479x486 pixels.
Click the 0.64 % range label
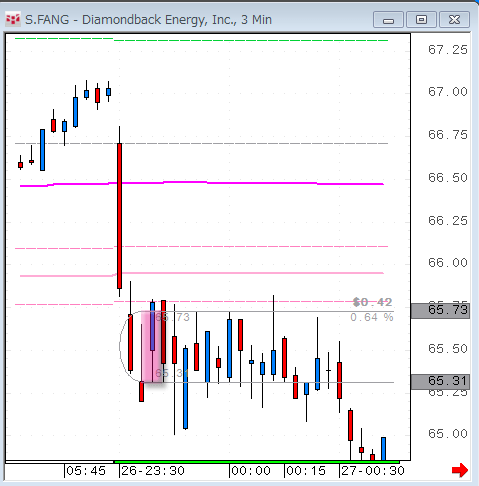pyautogui.click(x=372, y=317)
